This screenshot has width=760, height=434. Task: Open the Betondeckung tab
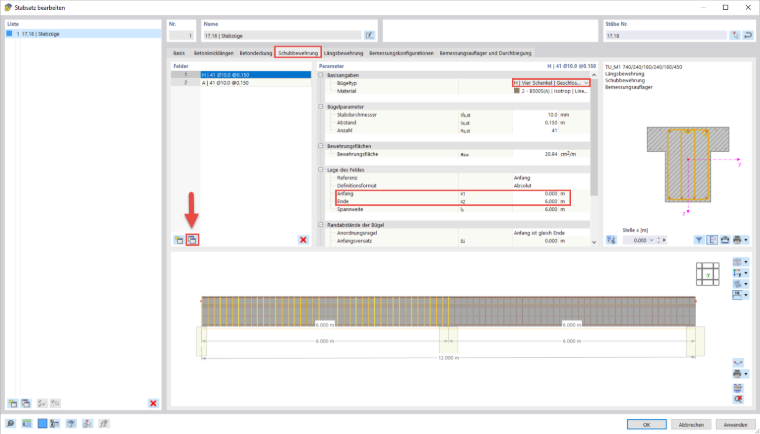click(x=255, y=53)
